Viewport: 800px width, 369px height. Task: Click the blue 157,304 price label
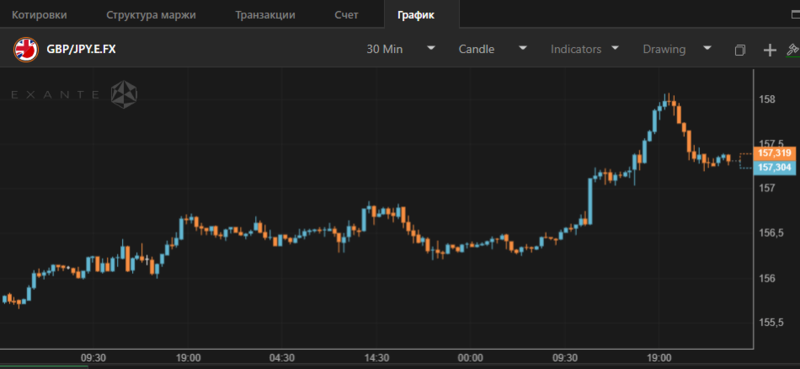(x=774, y=167)
